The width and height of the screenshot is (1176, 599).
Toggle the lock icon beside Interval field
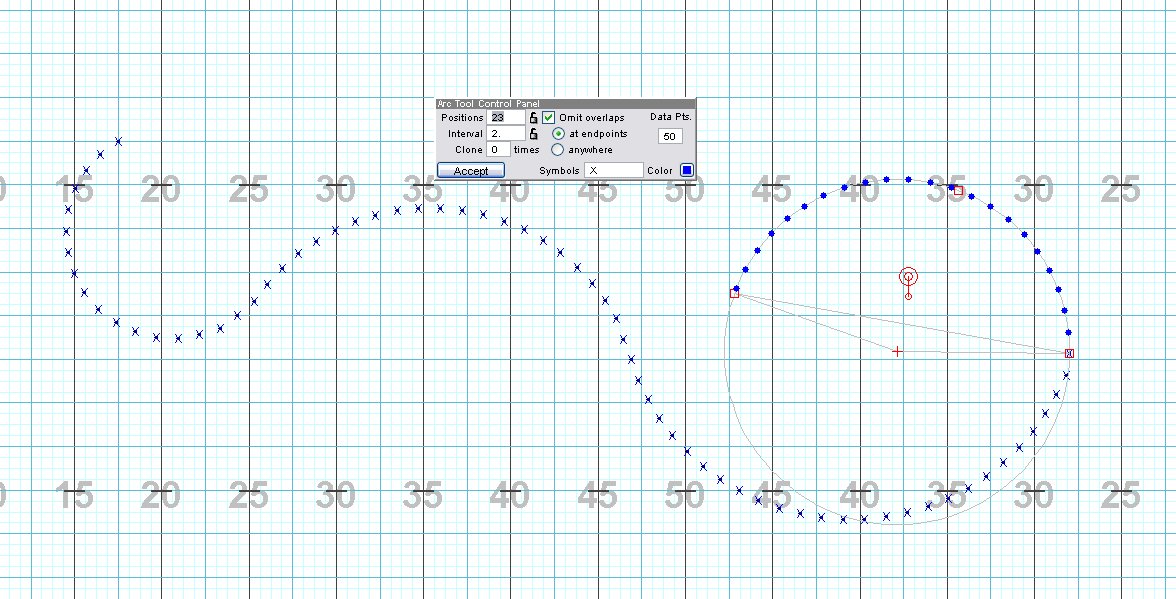pos(533,134)
